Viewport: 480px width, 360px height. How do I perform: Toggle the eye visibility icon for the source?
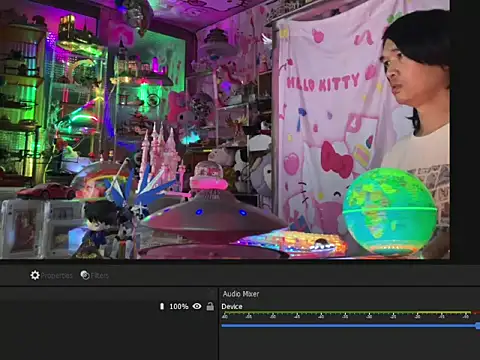click(x=197, y=306)
